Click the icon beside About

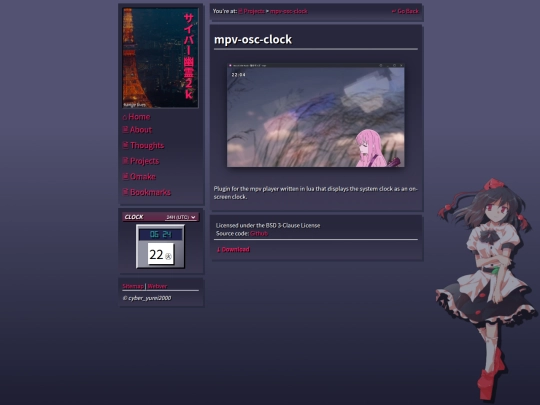point(125,129)
